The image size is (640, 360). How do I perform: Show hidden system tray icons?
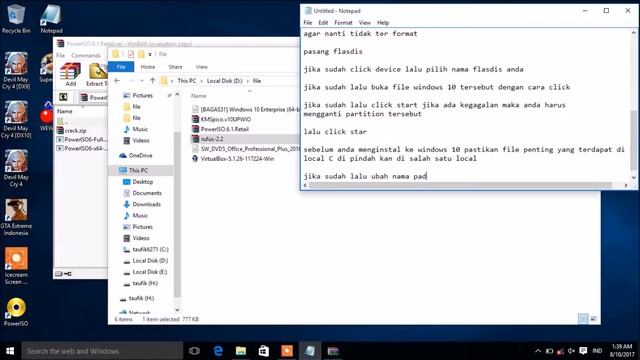[x=538, y=351]
